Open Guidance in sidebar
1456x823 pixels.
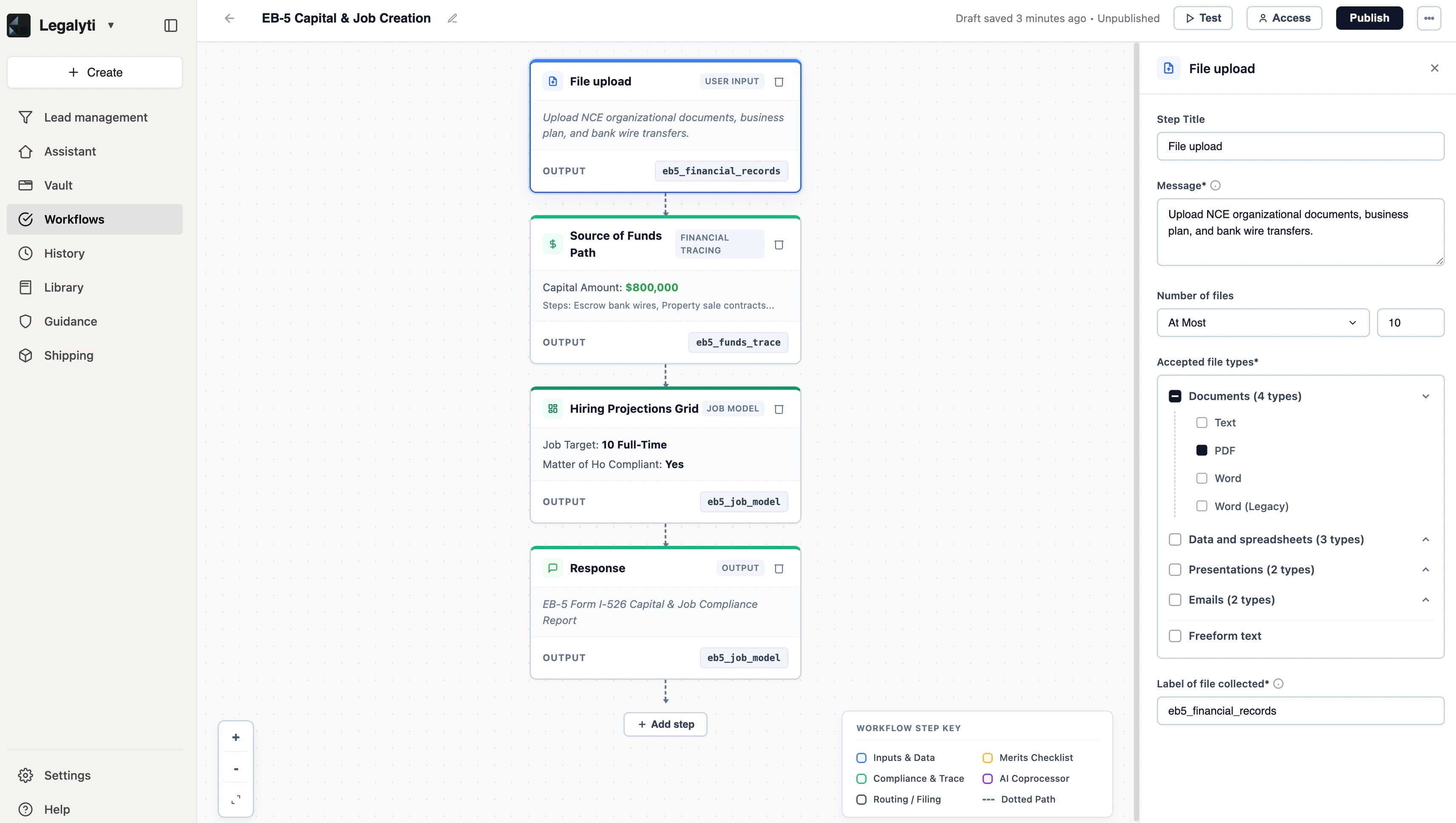point(95,321)
